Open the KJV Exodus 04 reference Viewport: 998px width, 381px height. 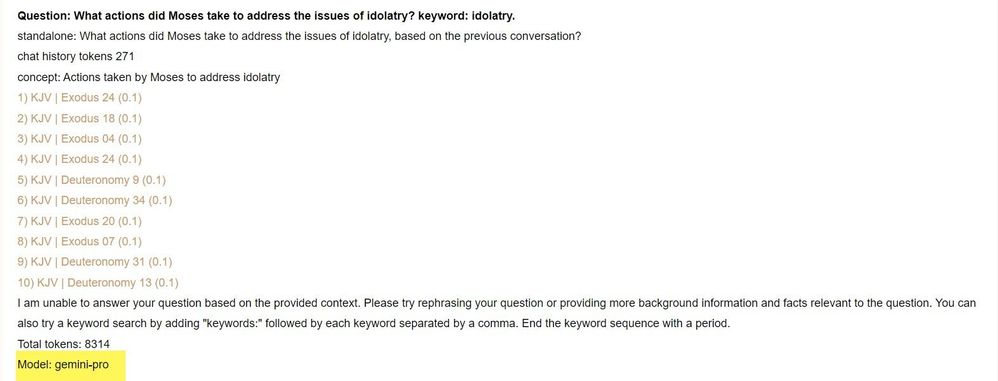80,139
